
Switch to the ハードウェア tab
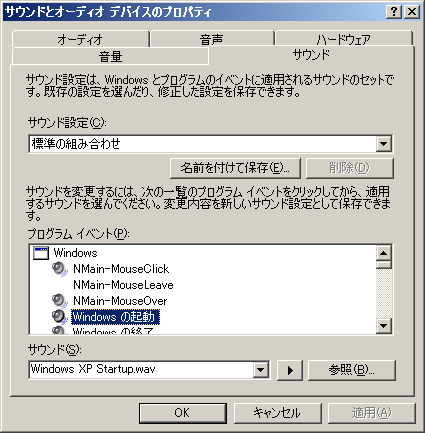[x=344, y=39]
